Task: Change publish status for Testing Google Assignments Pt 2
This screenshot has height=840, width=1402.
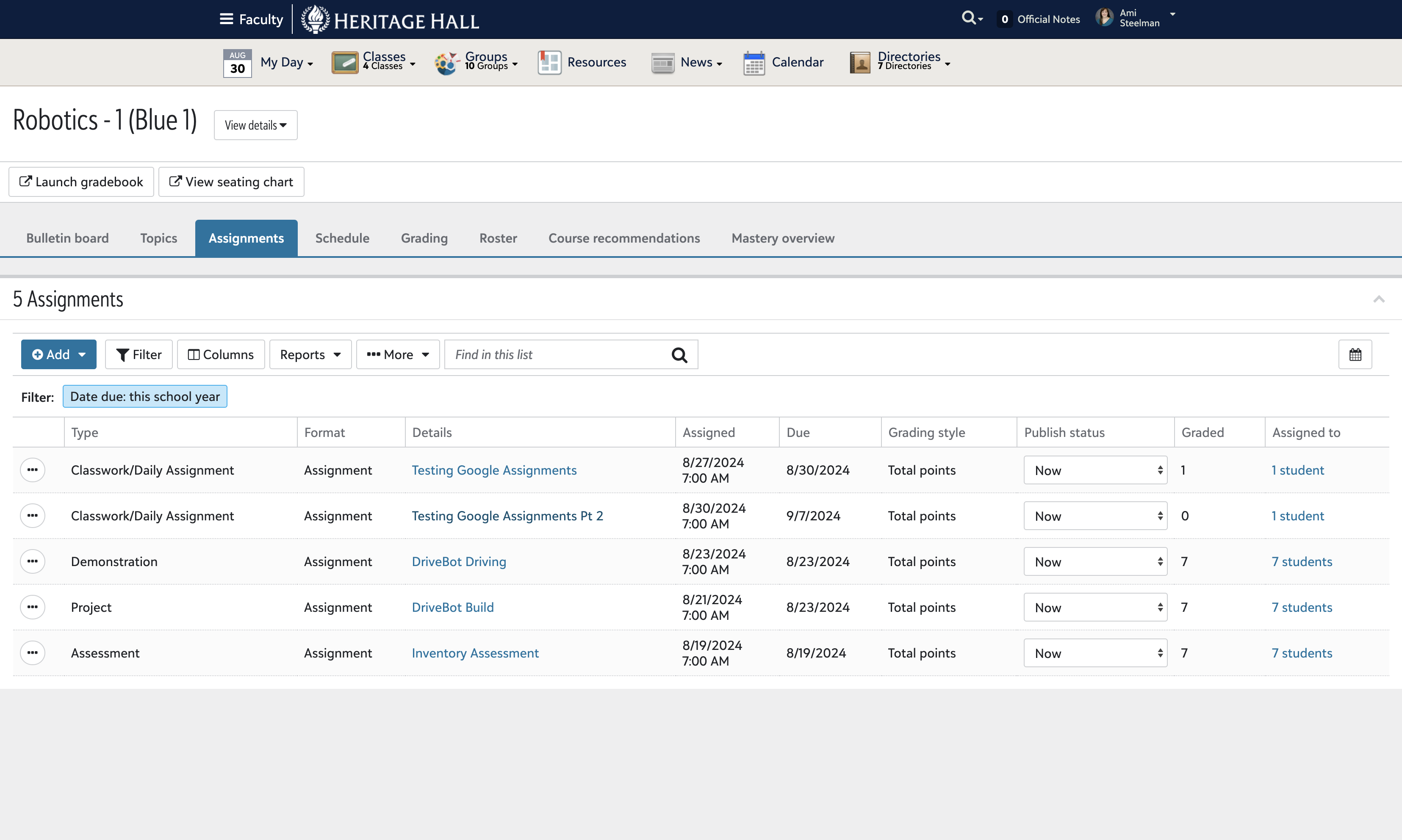Action: click(x=1096, y=516)
